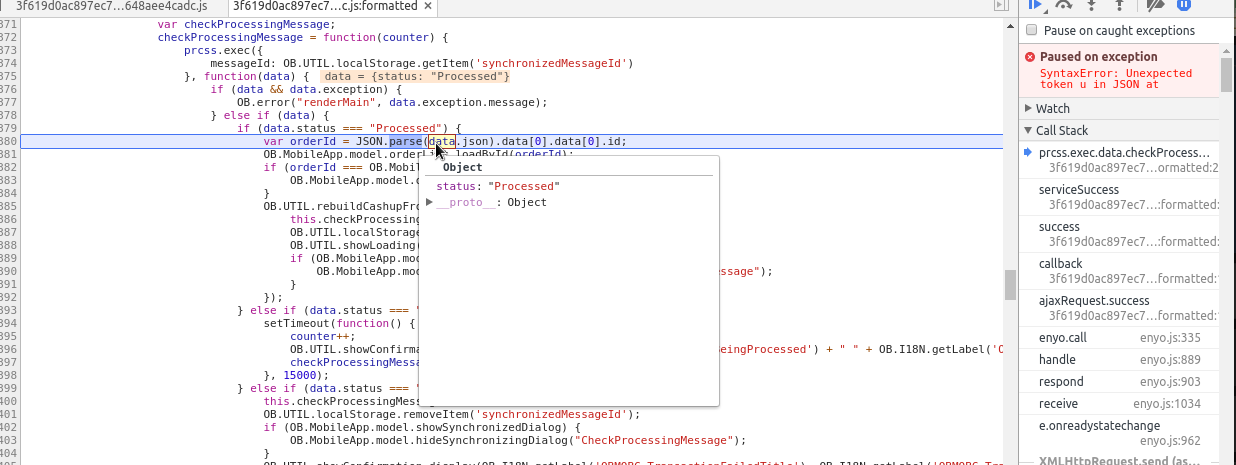Click the debugger sidebar collapse icon
Viewport: 1236px width, 465px height.
point(1001,6)
